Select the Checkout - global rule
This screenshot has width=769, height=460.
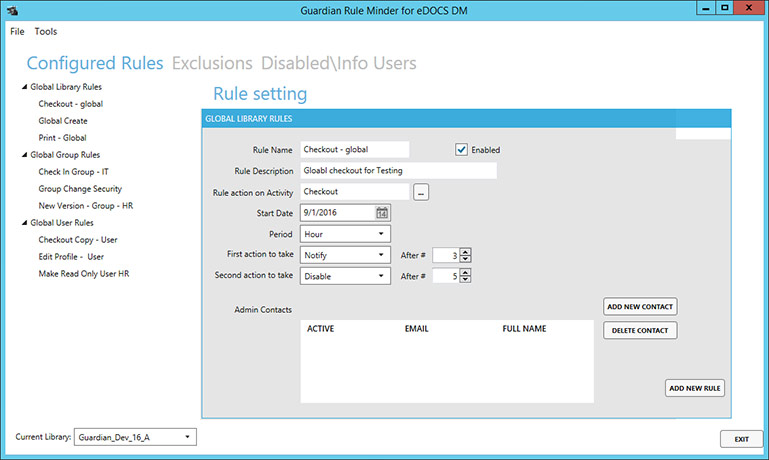[x=71, y=104]
